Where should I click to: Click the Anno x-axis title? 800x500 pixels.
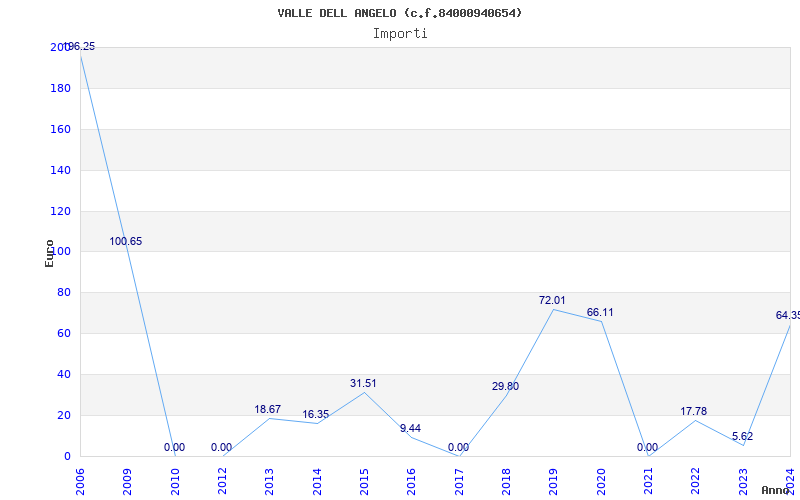(x=775, y=490)
